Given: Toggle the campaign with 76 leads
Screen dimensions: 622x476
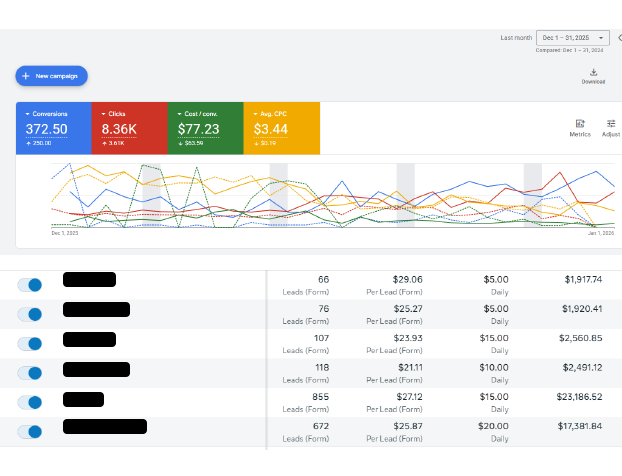Looking at the screenshot, I should (x=31, y=314).
